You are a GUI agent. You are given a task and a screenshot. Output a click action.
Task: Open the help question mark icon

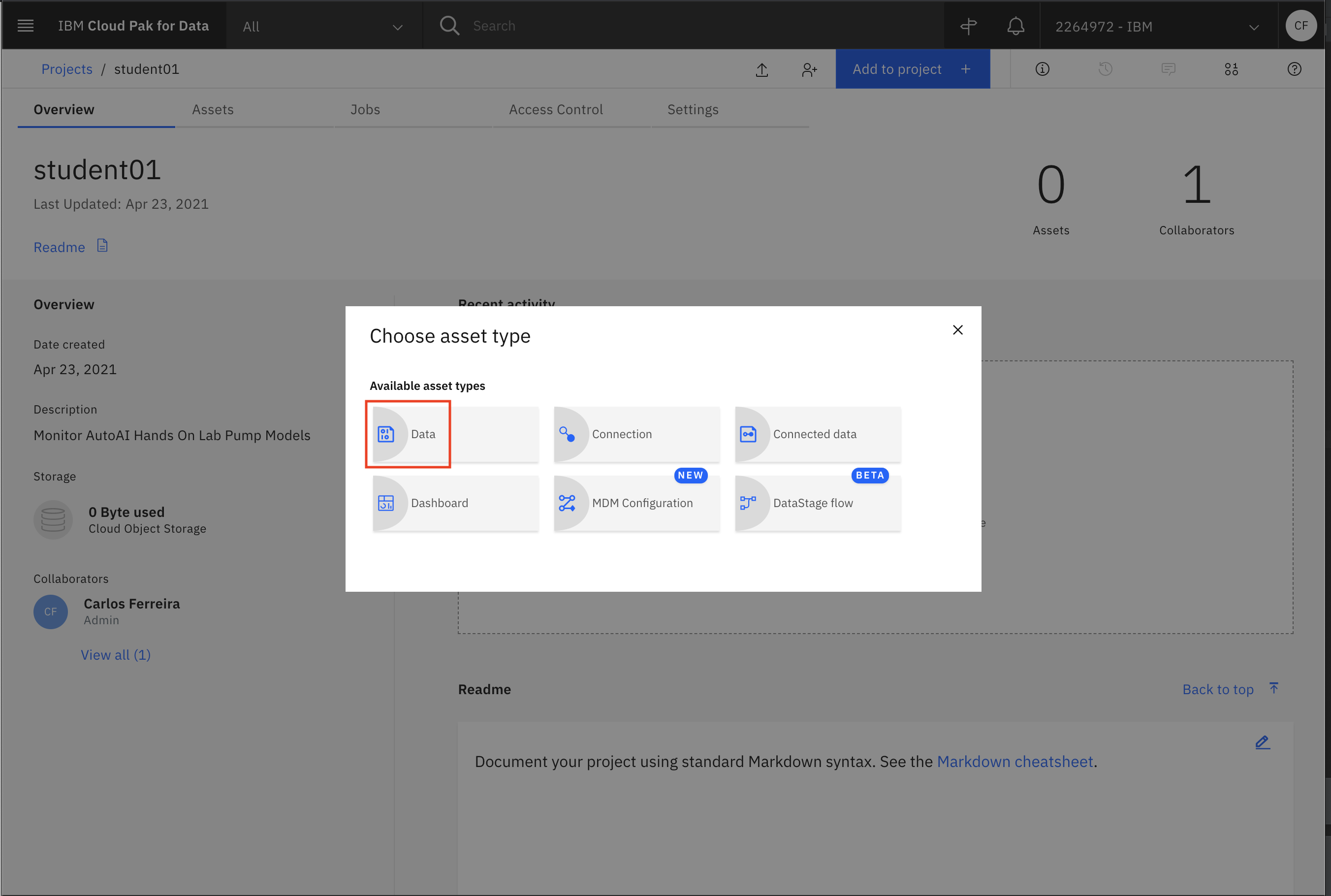coord(1295,69)
